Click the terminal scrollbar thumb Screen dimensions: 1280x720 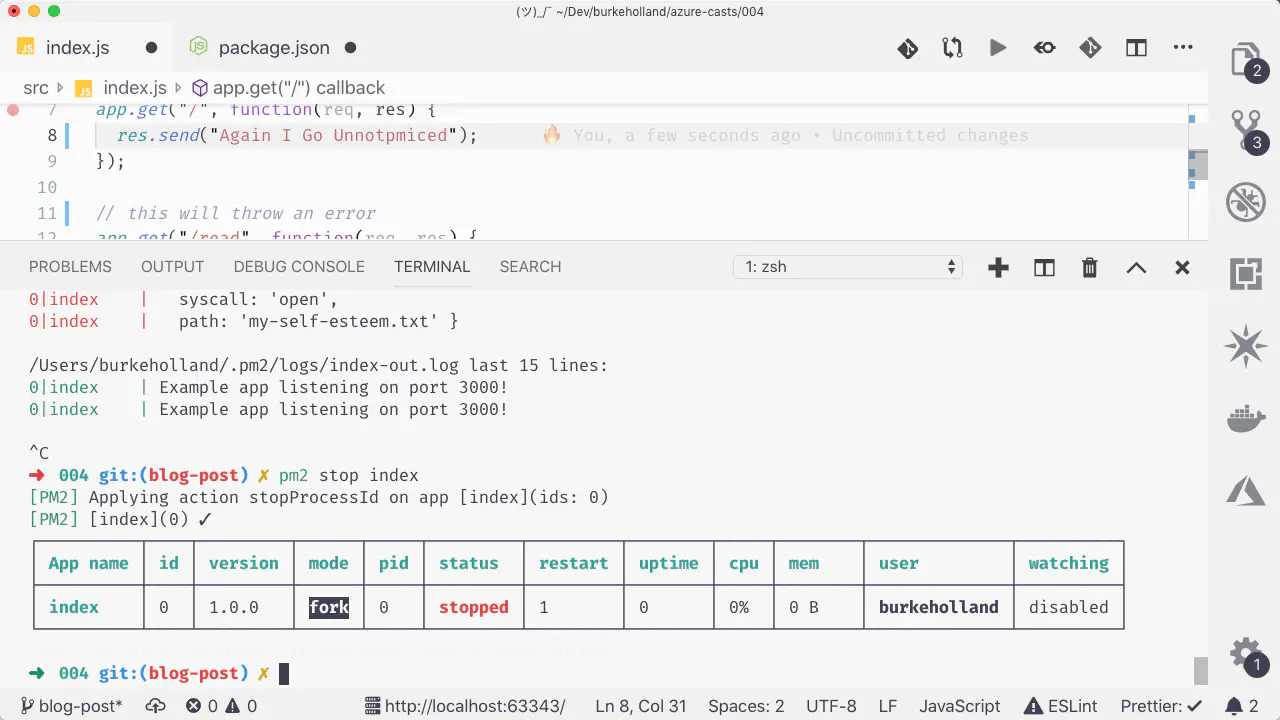click(x=1200, y=670)
